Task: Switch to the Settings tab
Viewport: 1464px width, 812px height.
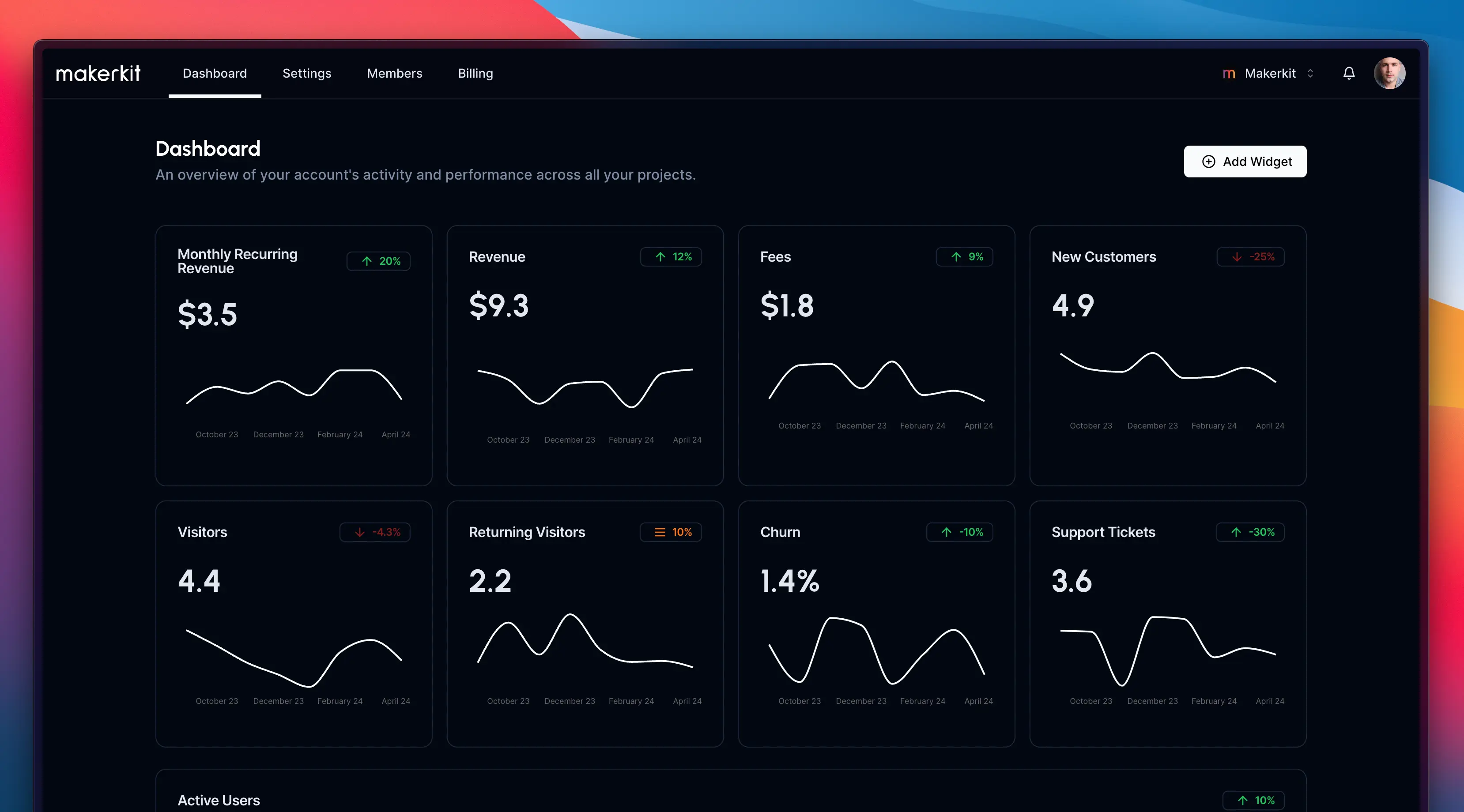Action: pyautogui.click(x=306, y=73)
